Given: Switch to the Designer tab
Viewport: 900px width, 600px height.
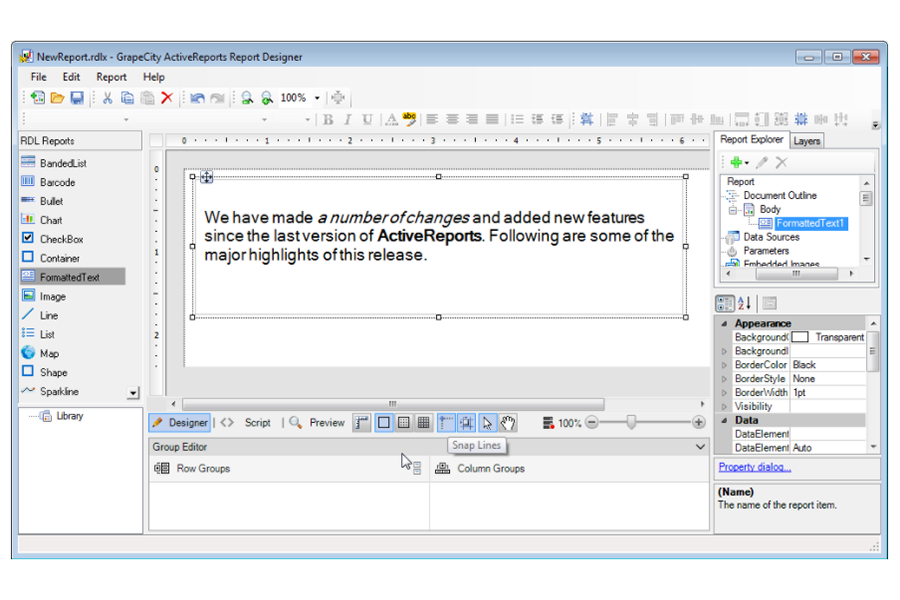Looking at the screenshot, I should [x=180, y=423].
